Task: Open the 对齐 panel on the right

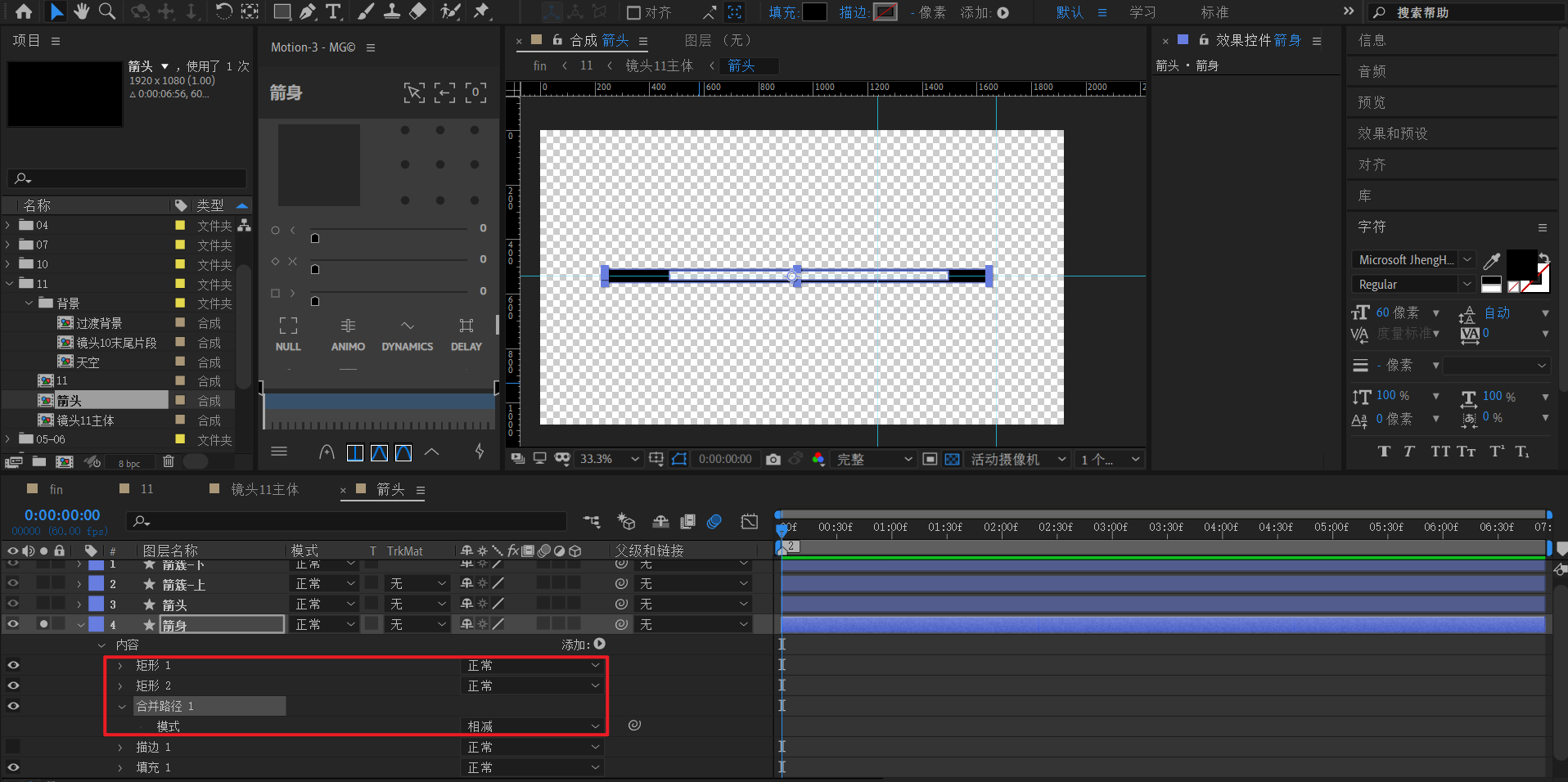Action: (1372, 164)
